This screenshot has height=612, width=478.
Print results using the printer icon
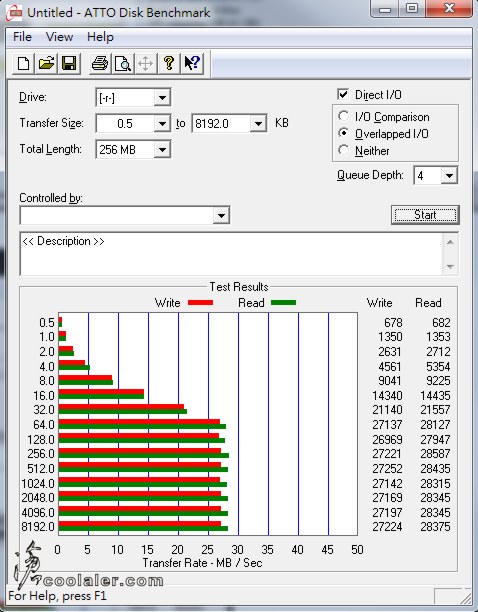tap(100, 63)
